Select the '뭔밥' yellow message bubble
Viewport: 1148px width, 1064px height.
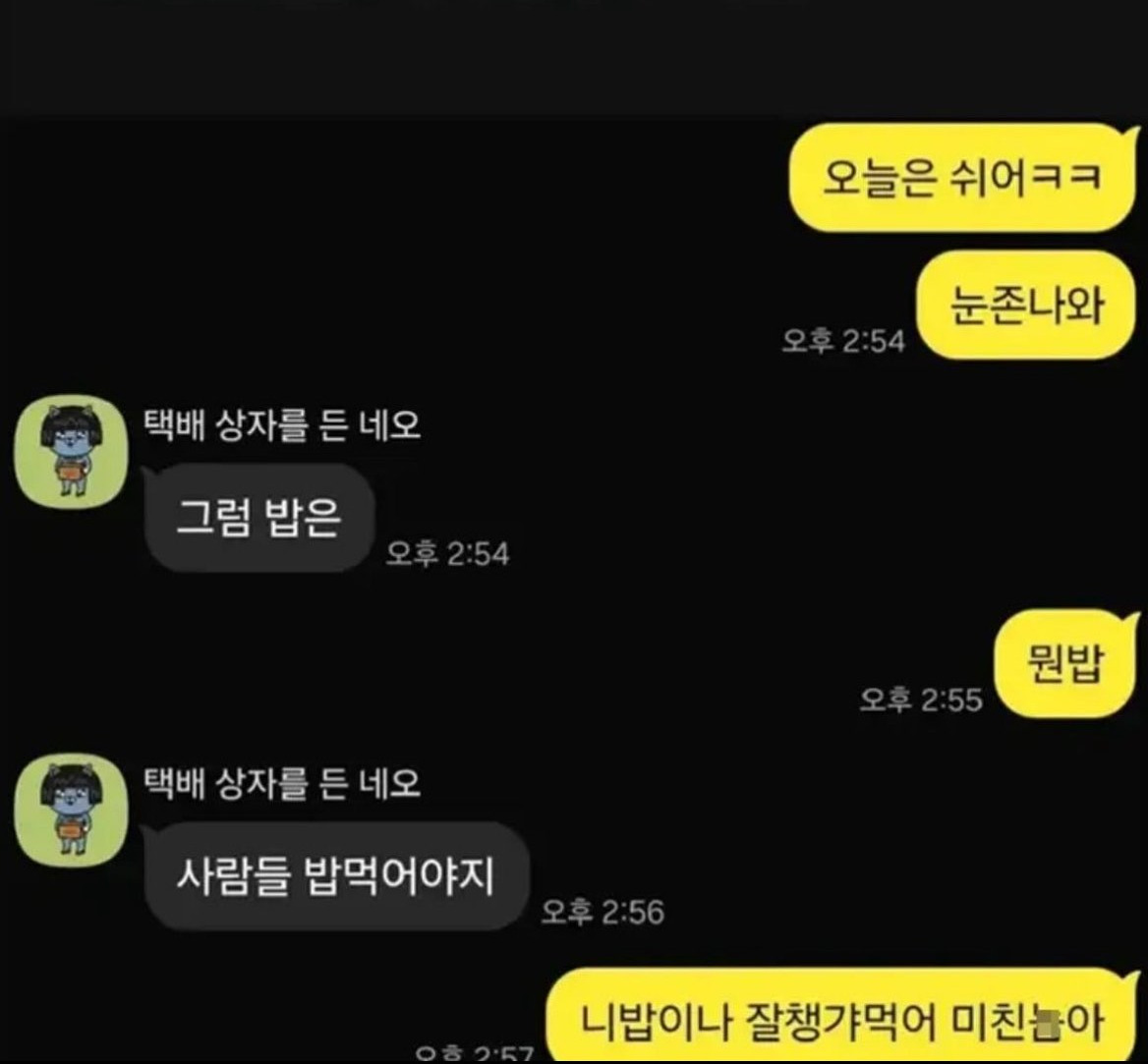coord(1066,664)
